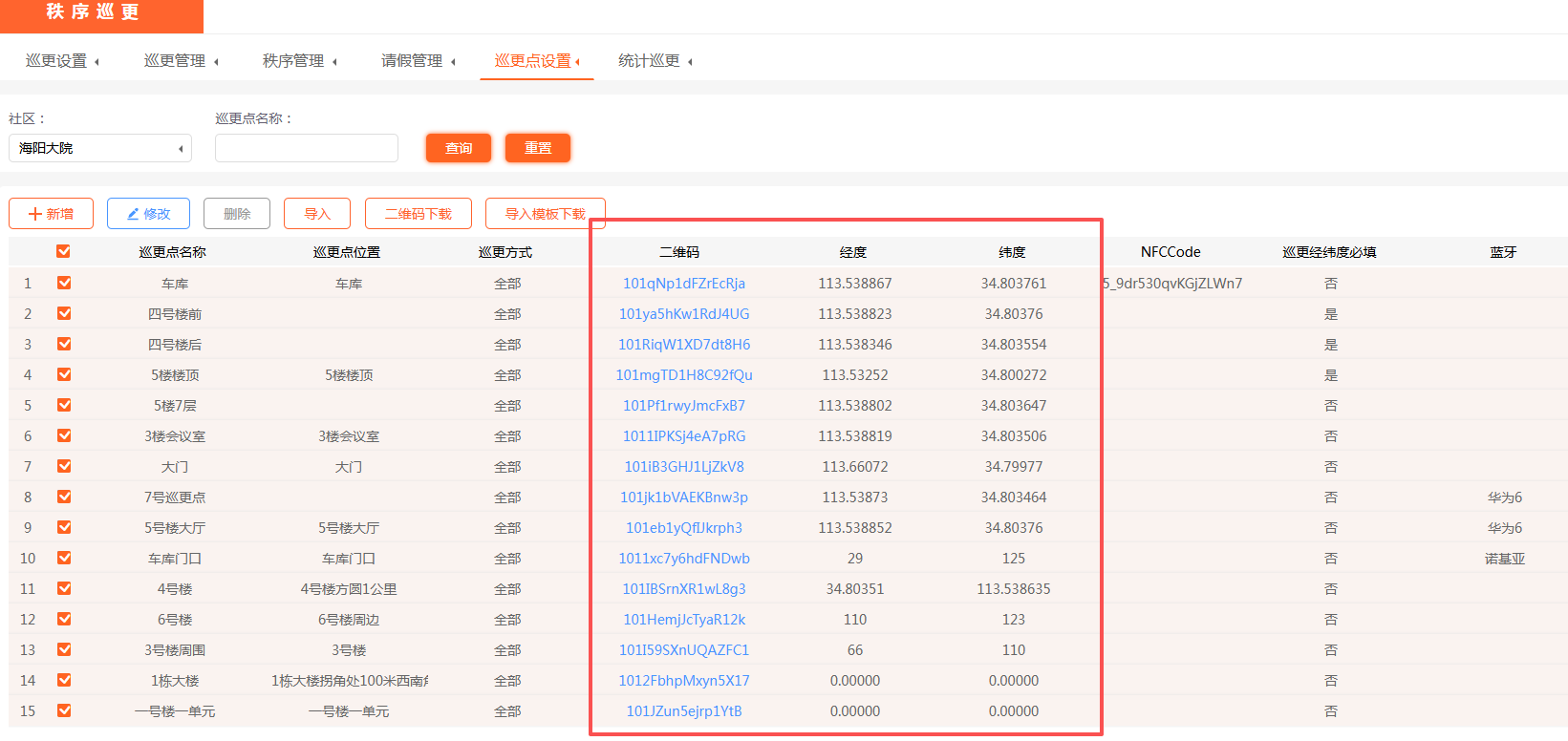Toggle checkbox for row 15 一号楼一单元
The height and width of the screenshot is (741, 1568).
pyautogui.click(x=64, y=711)
